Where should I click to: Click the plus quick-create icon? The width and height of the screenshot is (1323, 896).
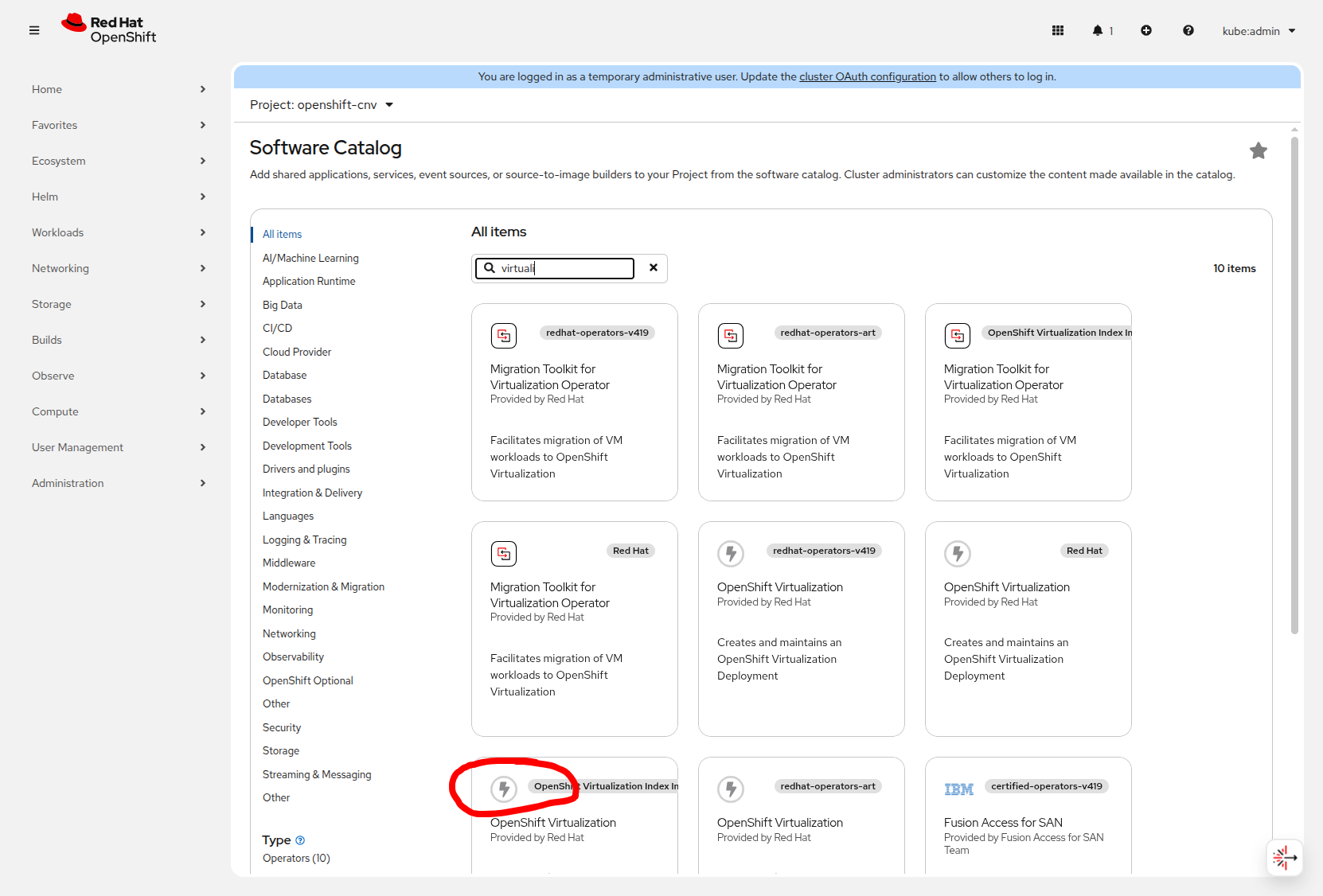pos(1146,30)
